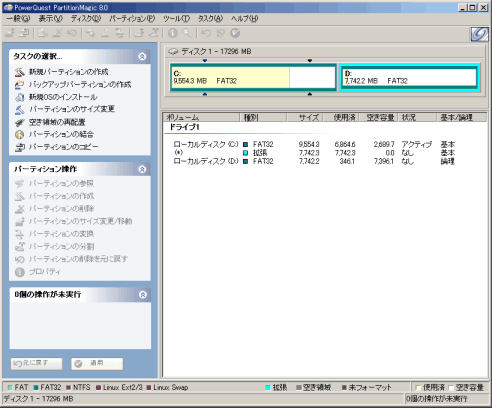This screenshot has width=492, height=408.
Task: Open the パーティション menu
Action: click(132, 19)
